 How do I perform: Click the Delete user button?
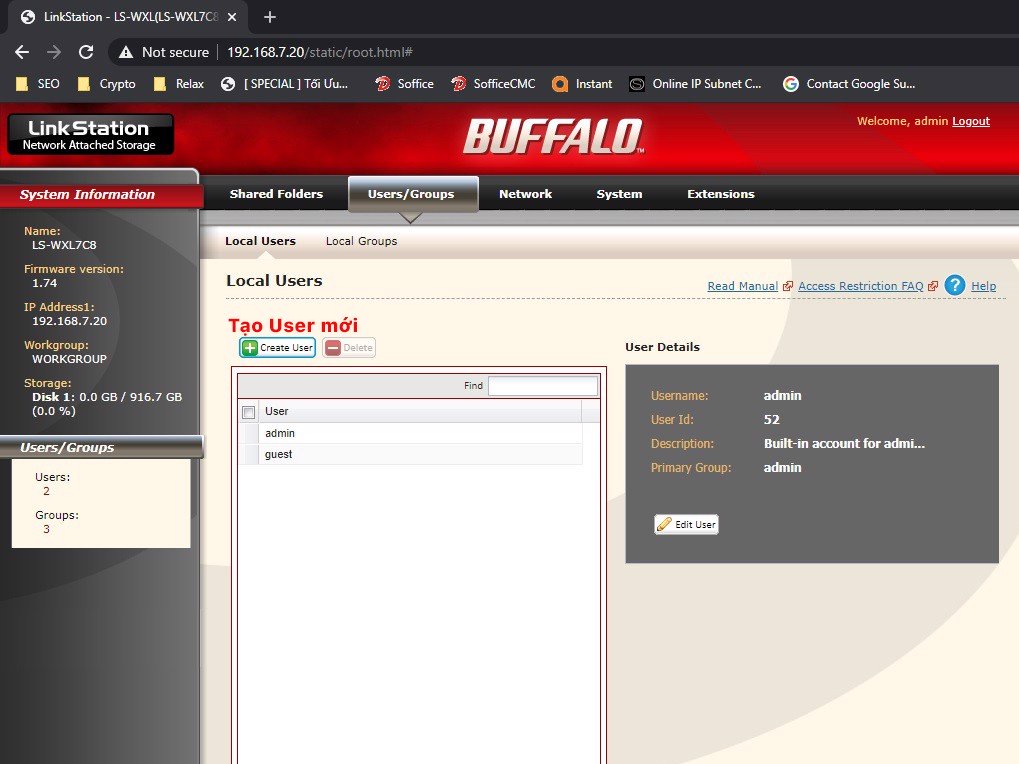tap(349, 348)
